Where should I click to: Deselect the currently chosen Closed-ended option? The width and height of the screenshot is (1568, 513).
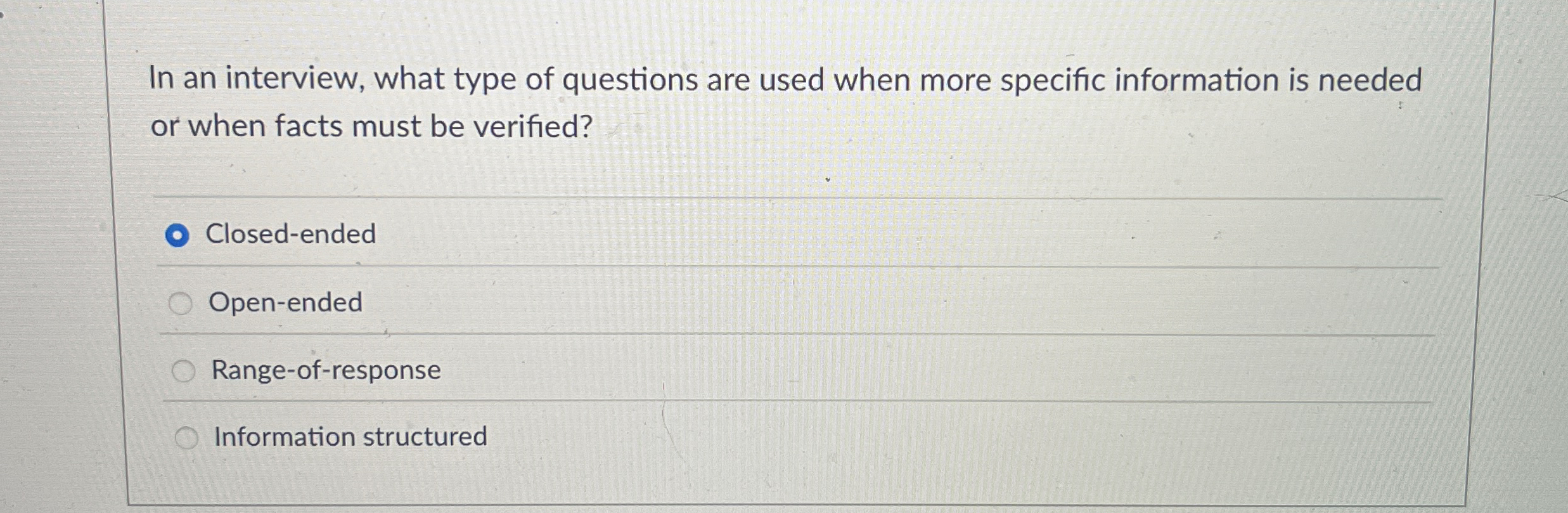tap(179, 235)
